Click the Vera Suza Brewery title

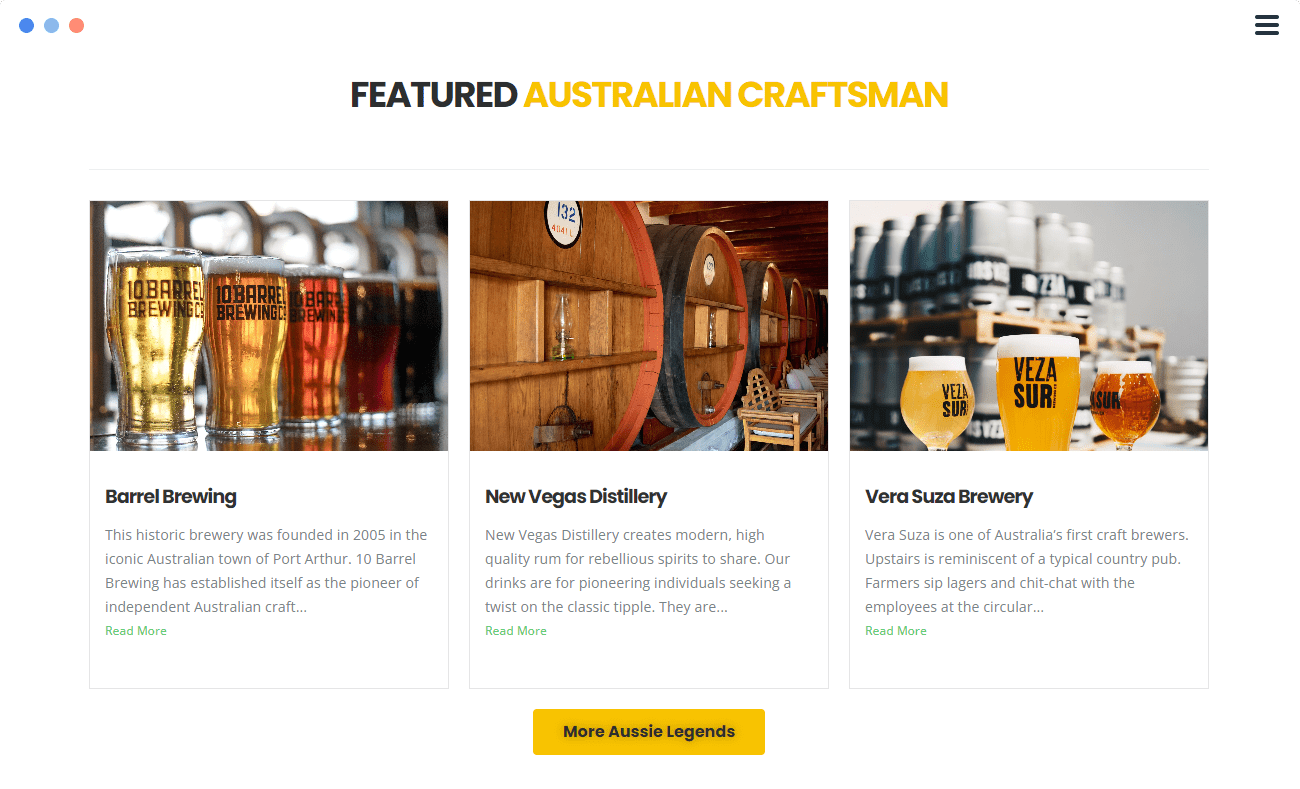[x=949, y=497]
